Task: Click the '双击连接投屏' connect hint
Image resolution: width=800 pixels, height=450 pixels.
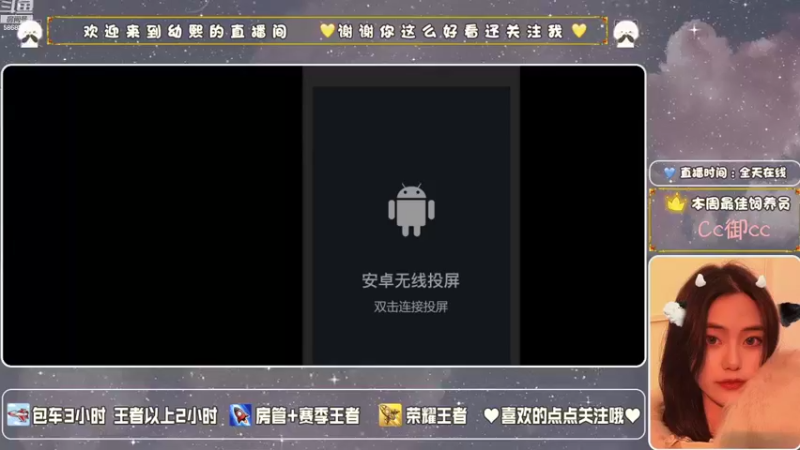Action: click(411, 307)
